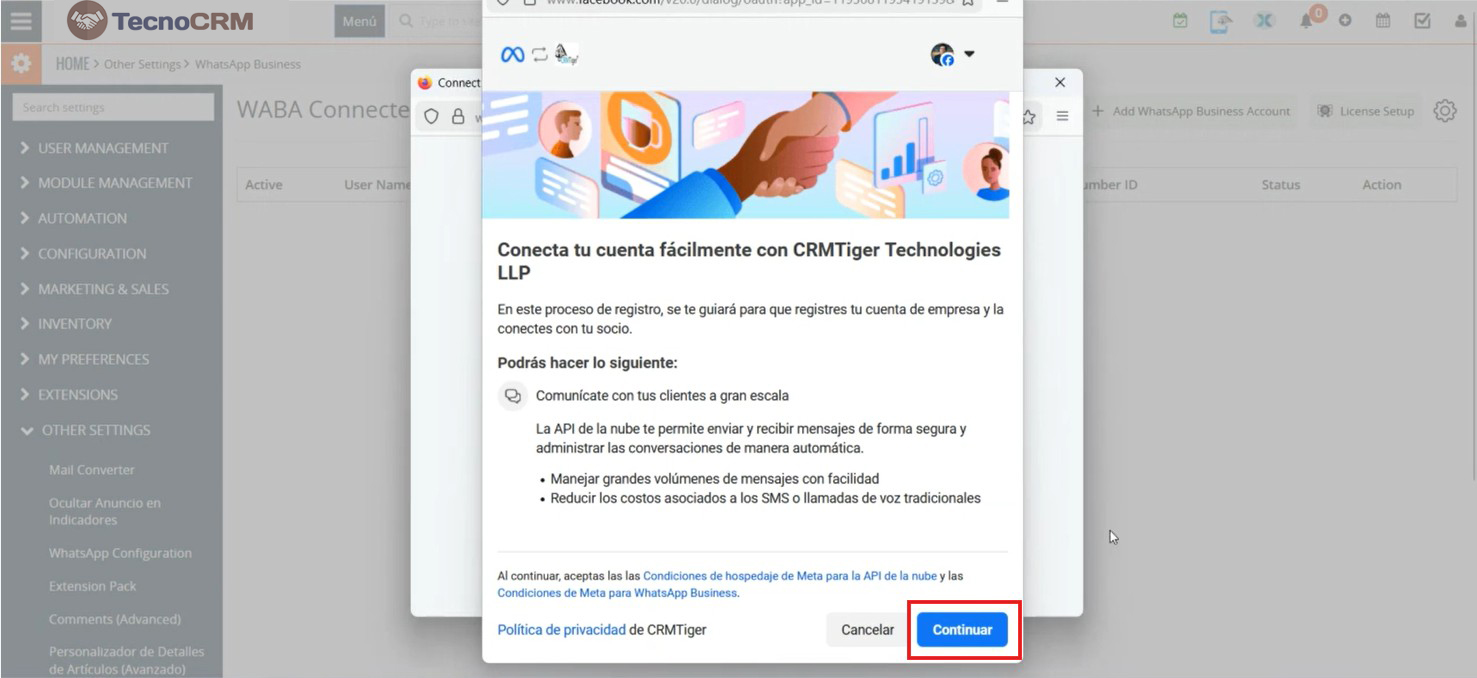The width and height of the screenshot is (1477, 678).
Task: Click the tasks checkmark icon
Action: pos(1422,21)
